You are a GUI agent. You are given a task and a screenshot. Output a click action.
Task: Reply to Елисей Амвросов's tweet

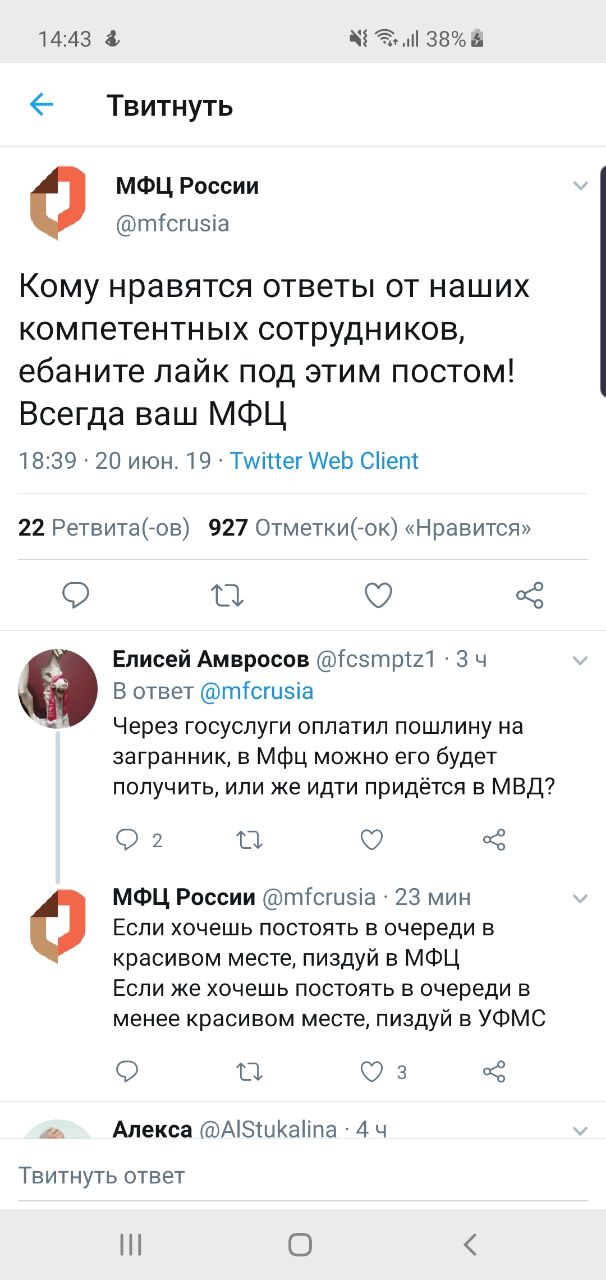[x=128, y=840]
